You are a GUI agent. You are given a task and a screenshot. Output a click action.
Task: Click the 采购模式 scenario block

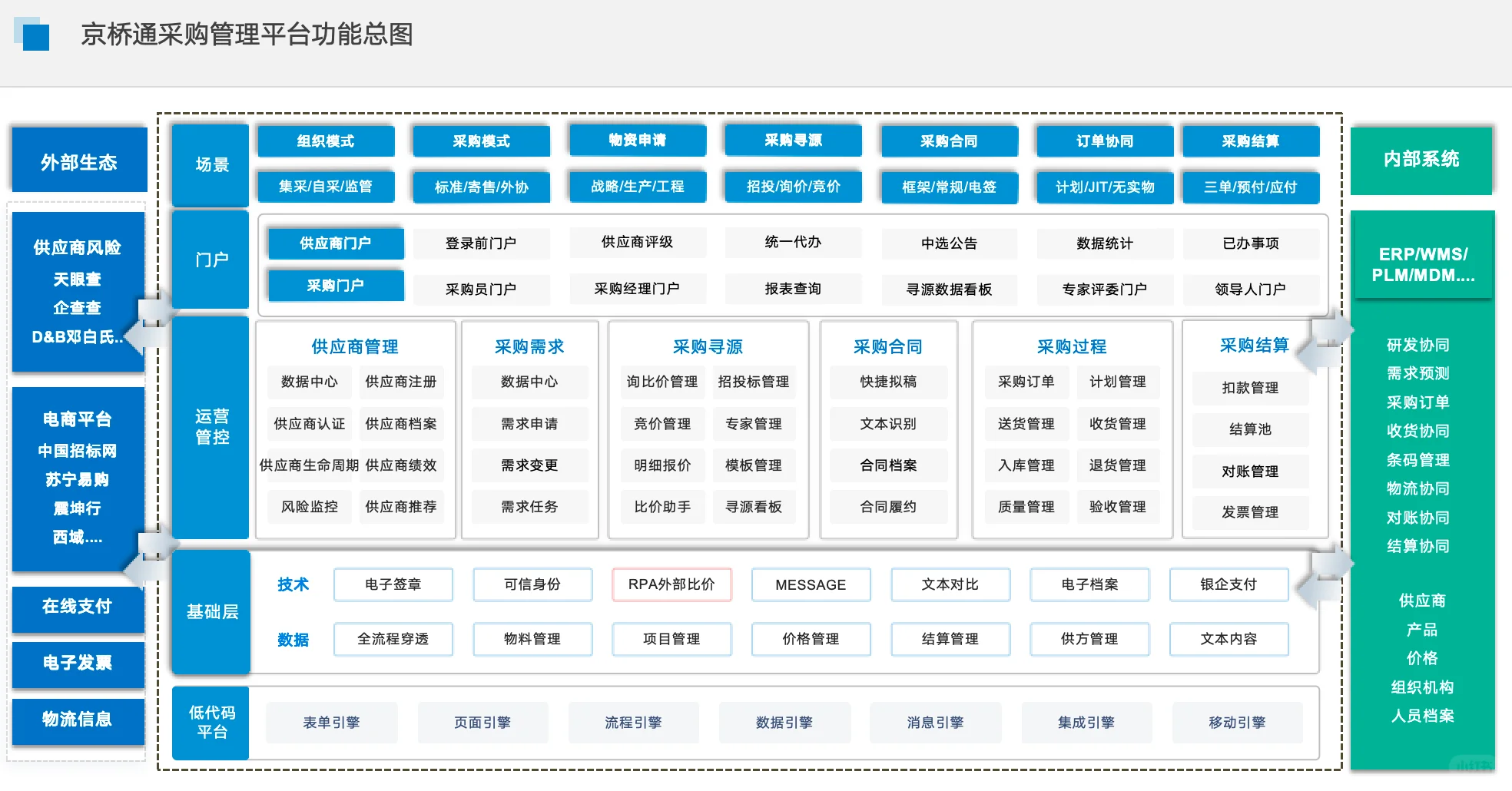[482, 141]
